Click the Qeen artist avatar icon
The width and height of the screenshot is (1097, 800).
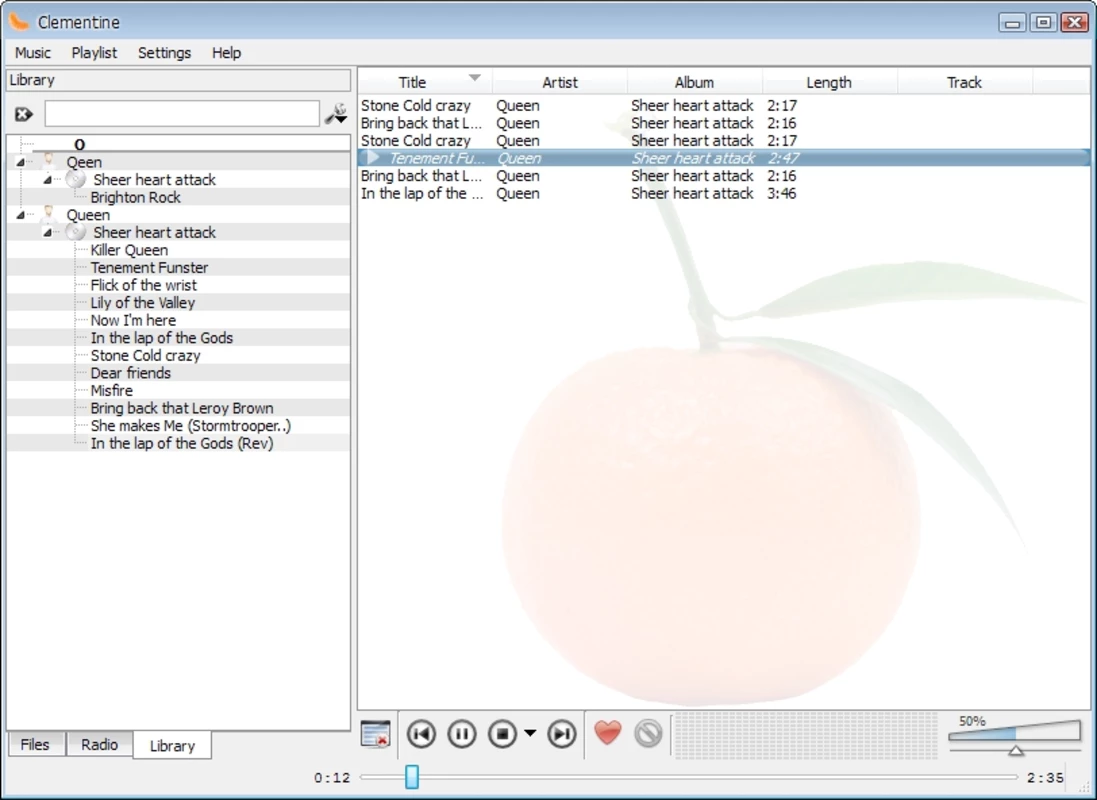click(49, 162)
